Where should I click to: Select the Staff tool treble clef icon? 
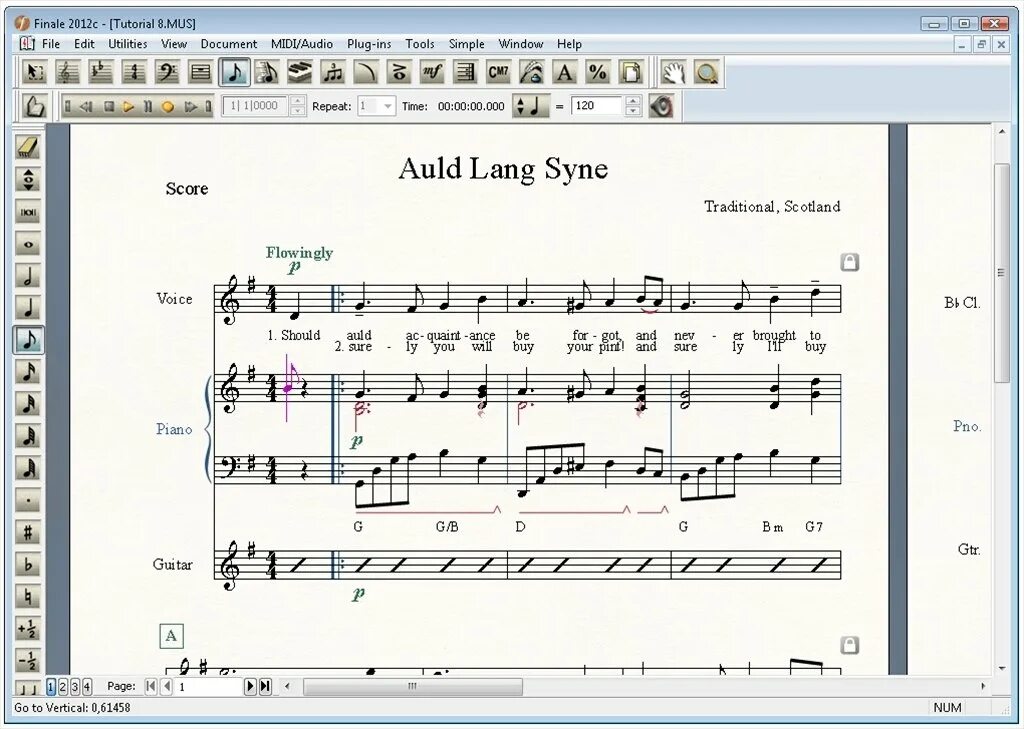point(67,72)
